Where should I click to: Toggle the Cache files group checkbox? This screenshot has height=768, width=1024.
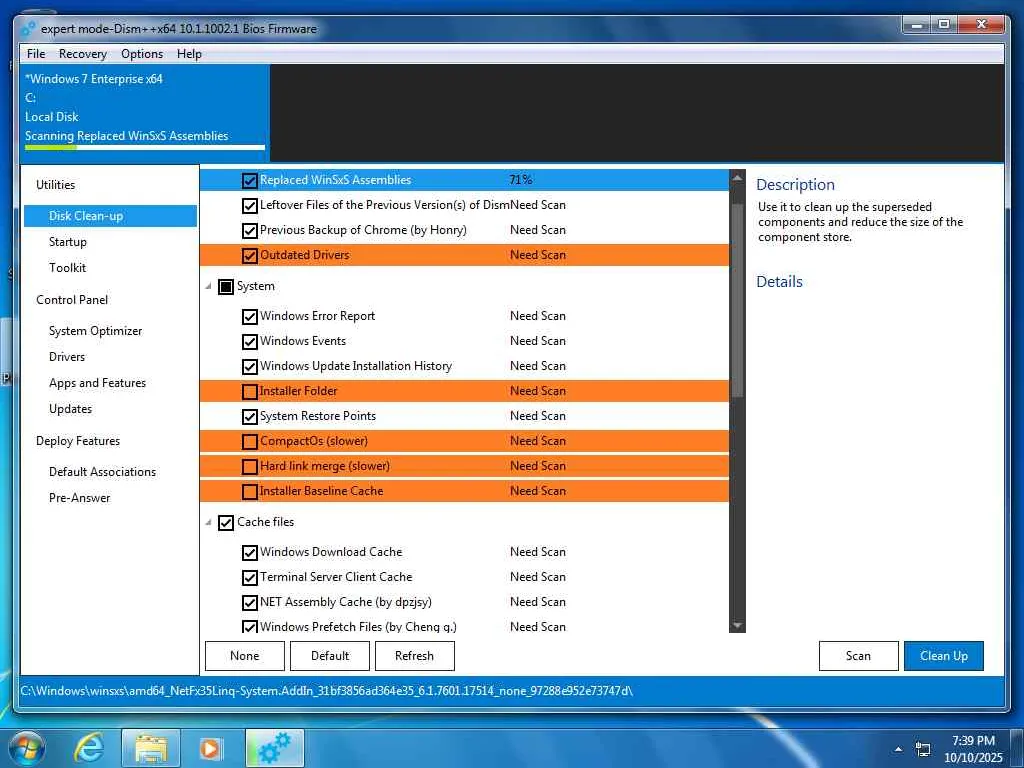[226, 522]
